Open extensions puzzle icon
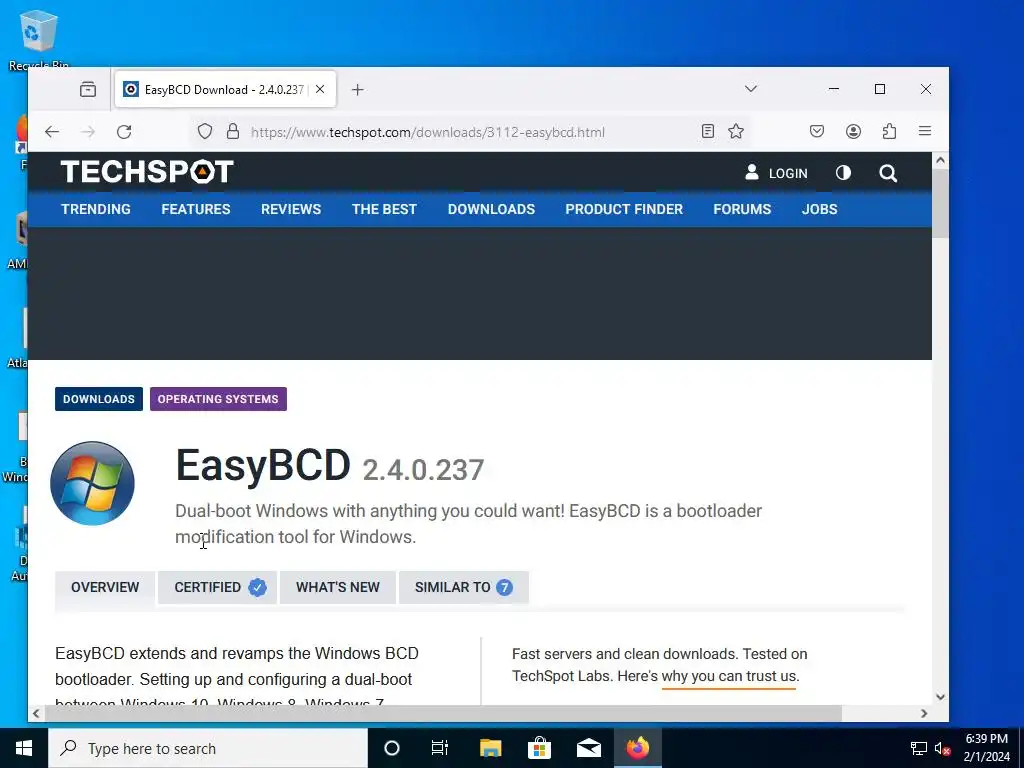 click(x=889, y=131)
